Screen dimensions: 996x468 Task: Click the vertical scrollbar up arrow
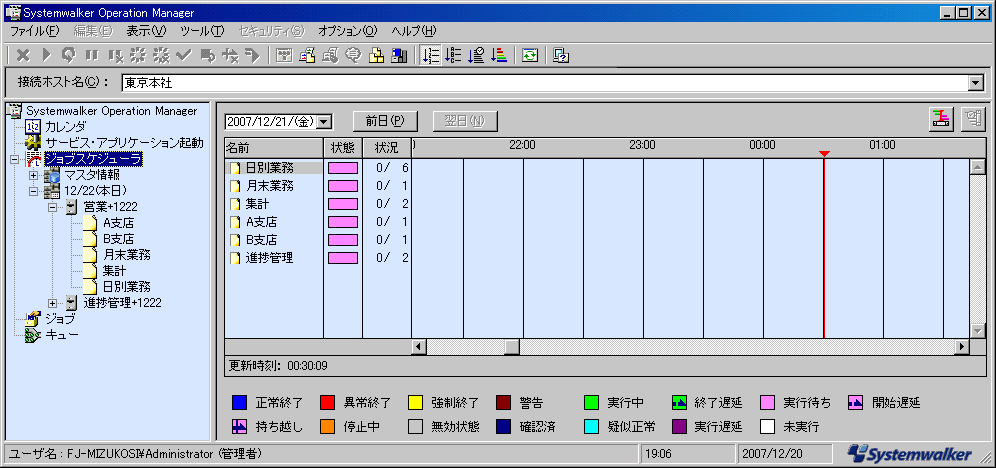977,166
